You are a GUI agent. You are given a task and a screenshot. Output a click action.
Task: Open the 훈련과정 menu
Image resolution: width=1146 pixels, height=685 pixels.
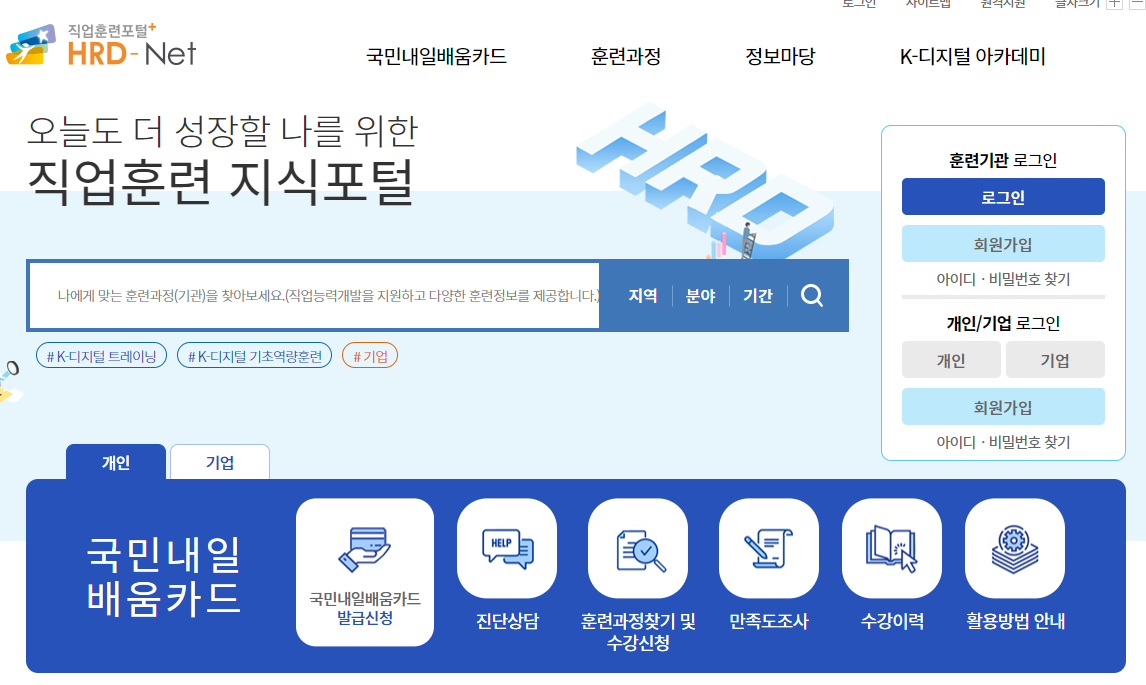626,56
